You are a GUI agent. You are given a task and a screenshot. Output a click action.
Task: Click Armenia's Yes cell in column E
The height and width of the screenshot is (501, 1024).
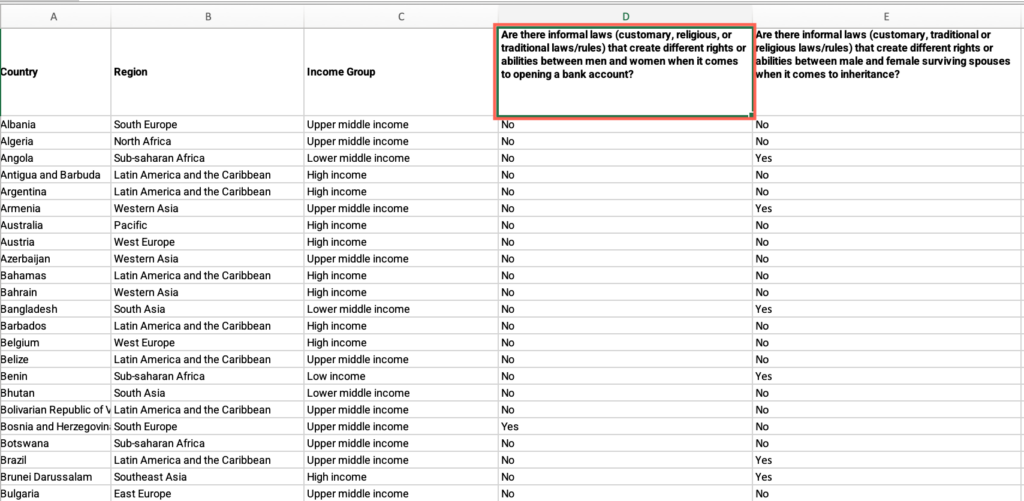[888, 208]
